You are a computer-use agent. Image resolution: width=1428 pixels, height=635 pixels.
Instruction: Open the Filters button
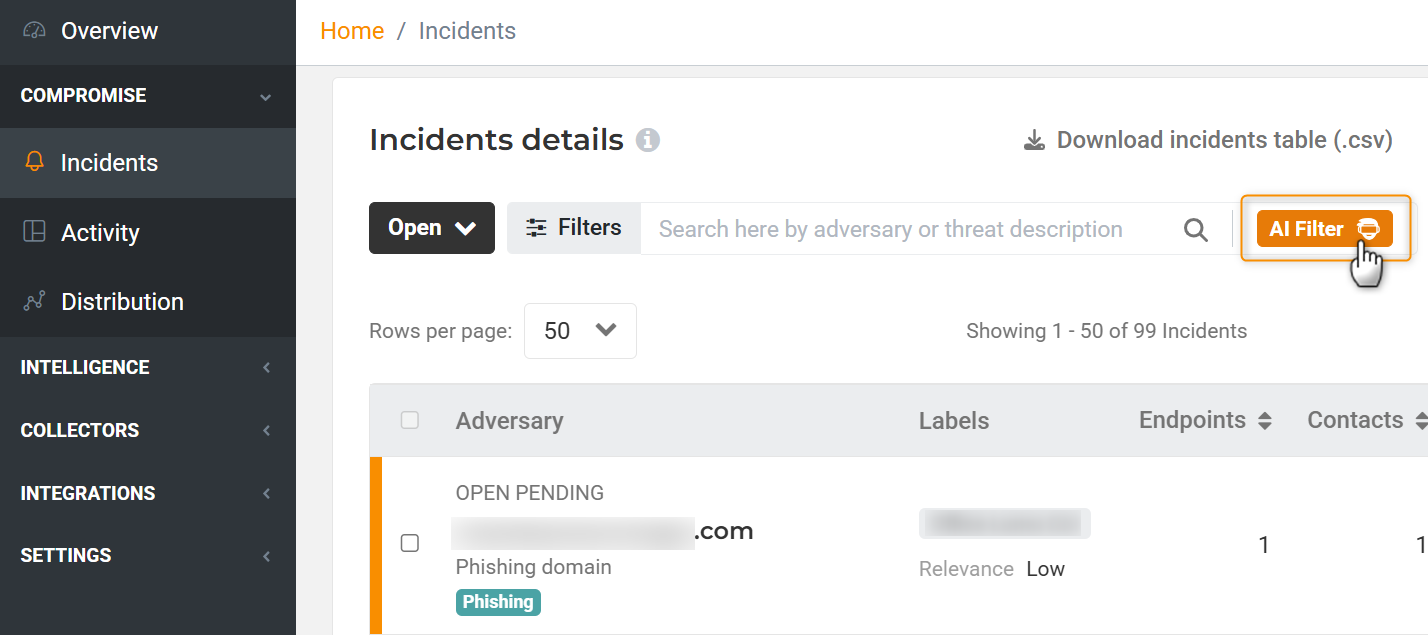click(x=574, y=228)
